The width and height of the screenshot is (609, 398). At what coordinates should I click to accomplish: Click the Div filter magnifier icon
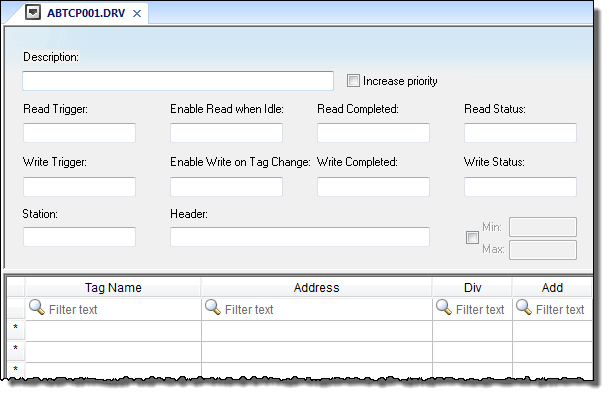tap(444, 307)
